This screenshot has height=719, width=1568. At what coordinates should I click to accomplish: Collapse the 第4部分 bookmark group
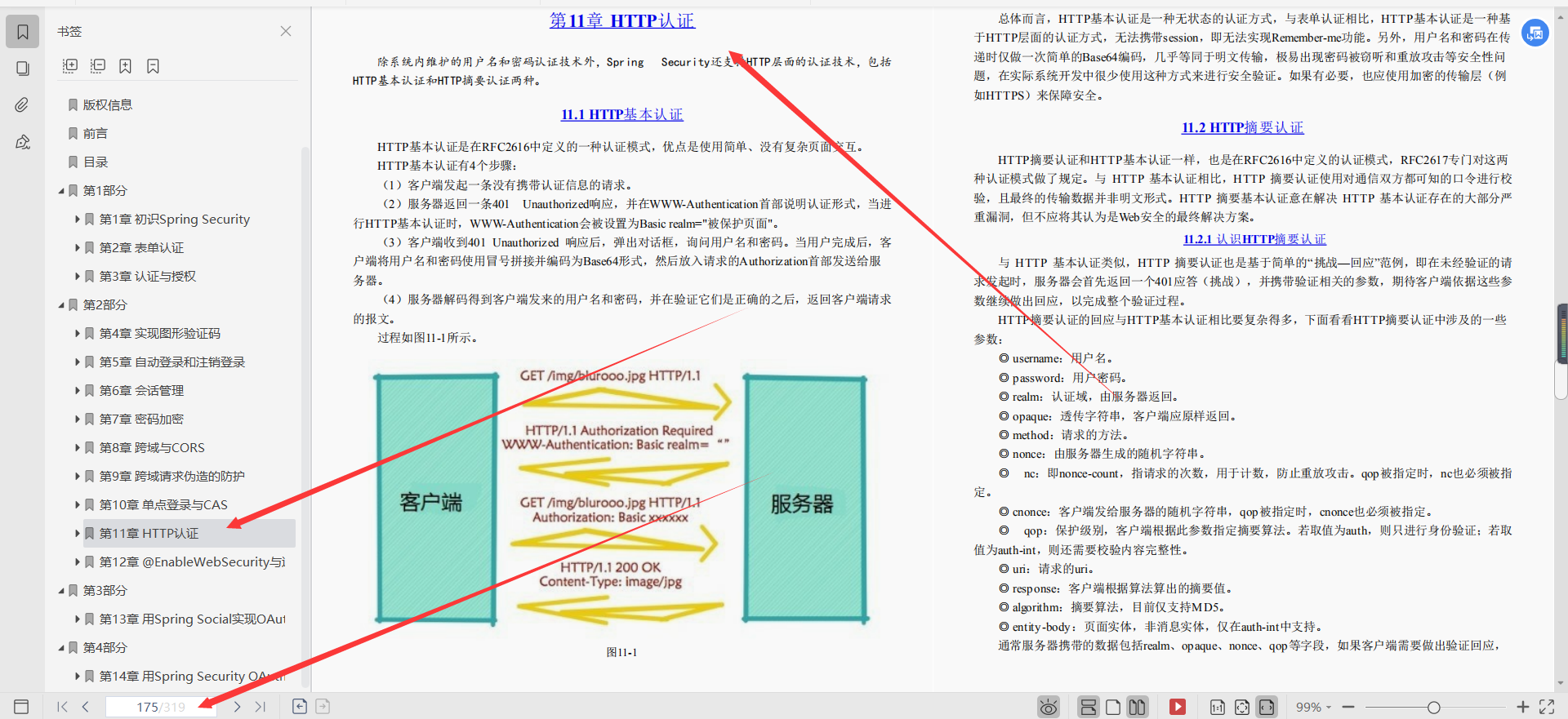click(61, 648)
